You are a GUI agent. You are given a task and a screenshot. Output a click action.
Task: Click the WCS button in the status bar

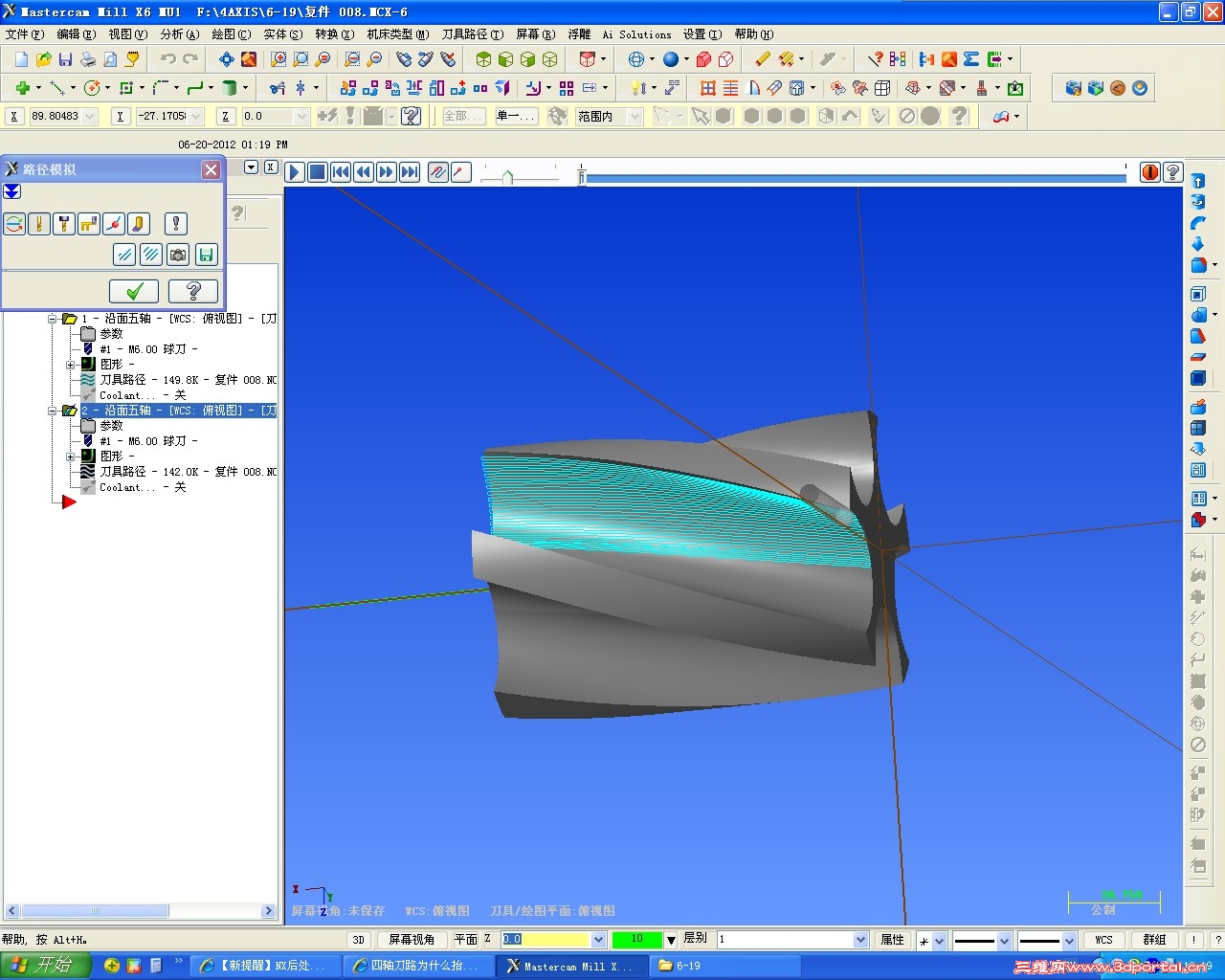[x=1103, y=940]
